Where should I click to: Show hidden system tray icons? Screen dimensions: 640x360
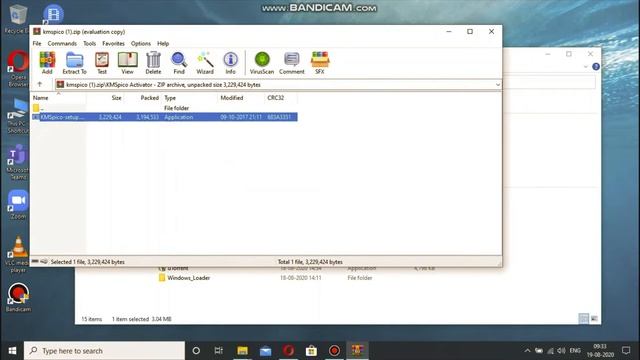[x=527, y=351]
